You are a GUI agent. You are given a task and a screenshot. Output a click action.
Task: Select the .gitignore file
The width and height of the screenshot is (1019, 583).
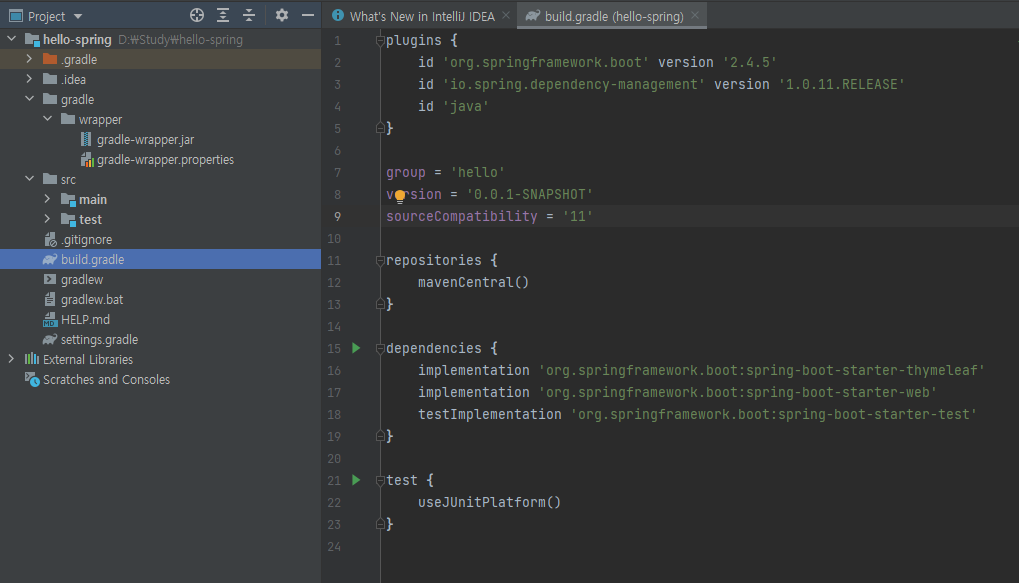(86, 240)
